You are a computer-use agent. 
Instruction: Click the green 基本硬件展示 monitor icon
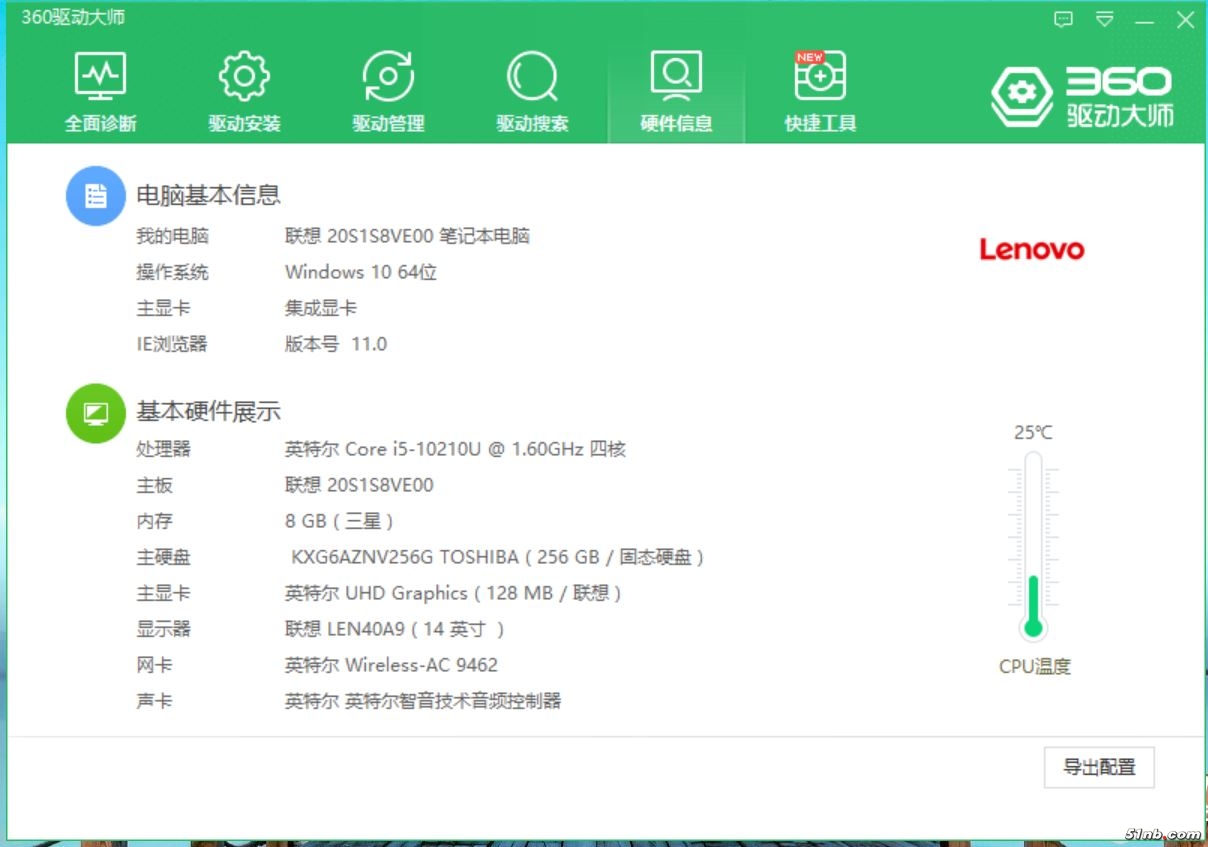(x=95, y=412)
